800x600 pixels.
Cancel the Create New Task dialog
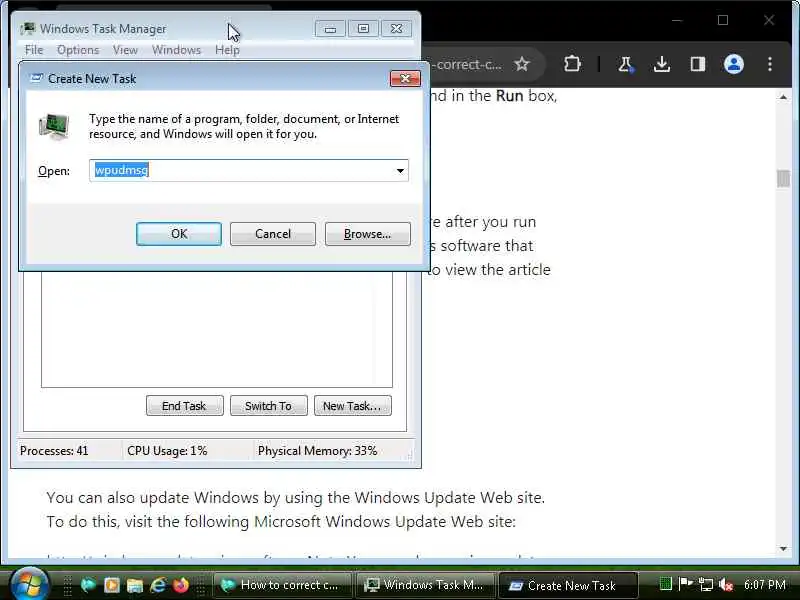pos(272,234)
